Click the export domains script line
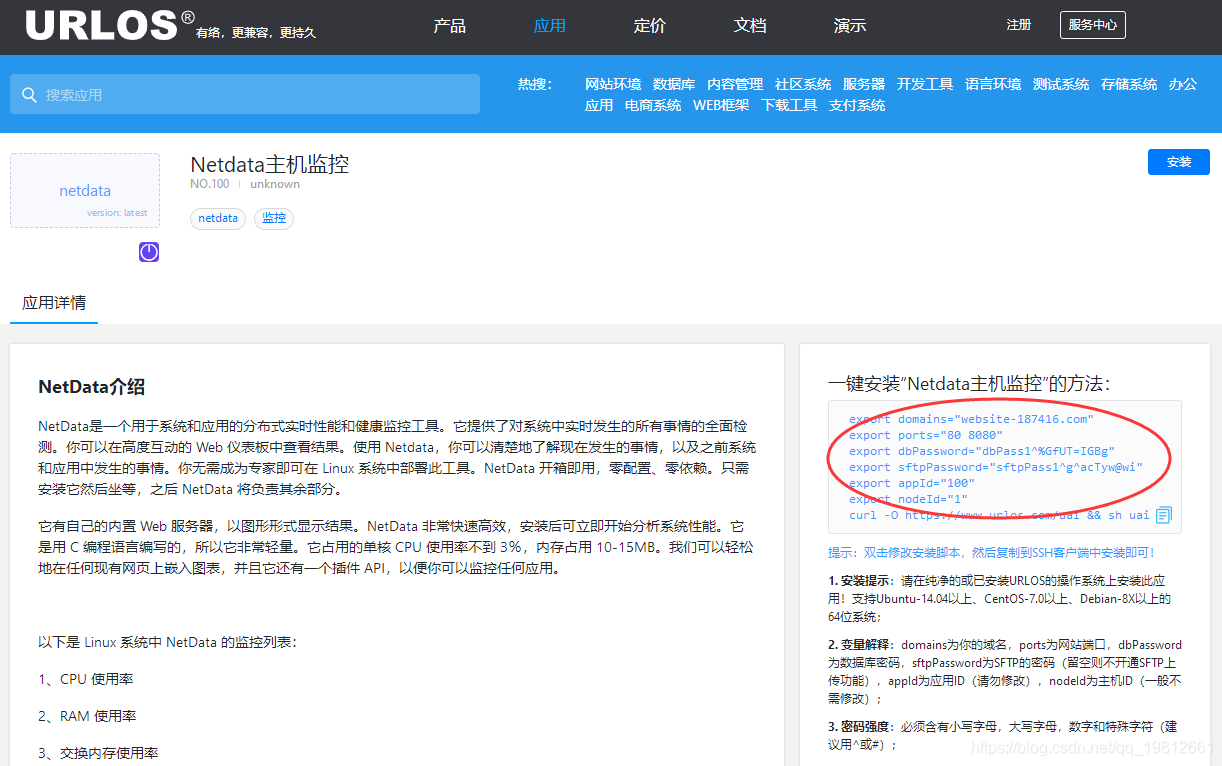Image resolution: width=1222 pixels, height=766 pixels. click(971, 419)
